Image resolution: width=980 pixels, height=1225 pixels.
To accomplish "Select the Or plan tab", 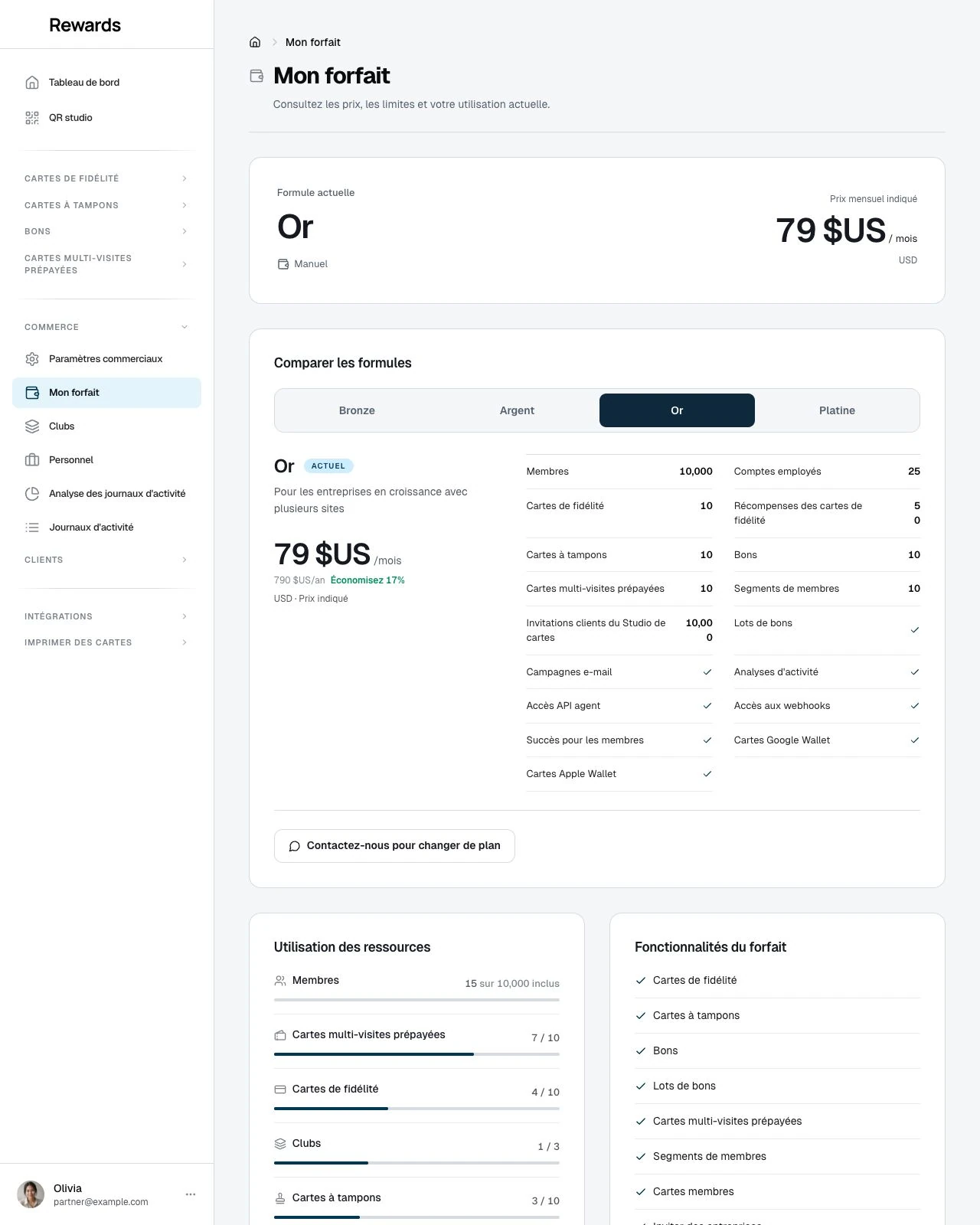I will pos(677,410).
